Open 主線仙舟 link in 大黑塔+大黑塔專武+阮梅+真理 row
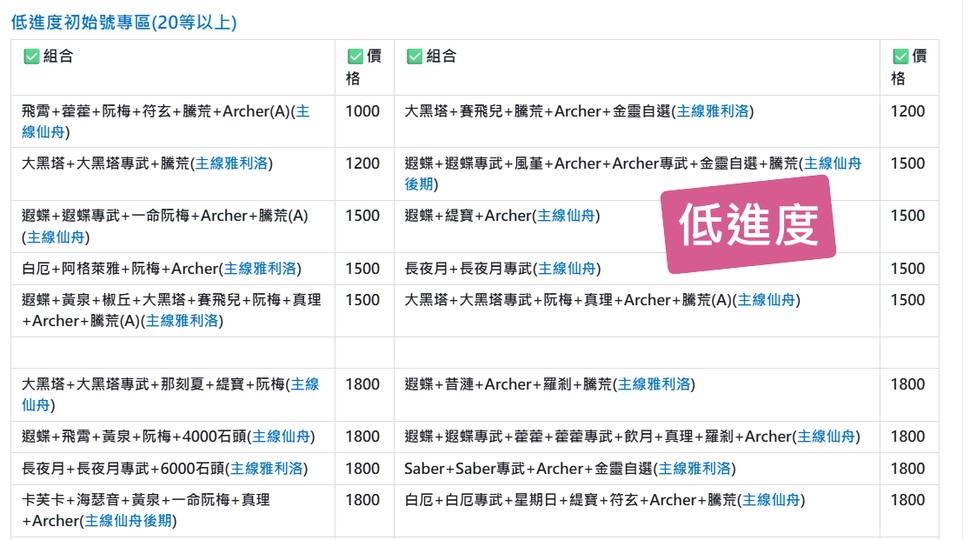This screenshot has width=963, height=540. point(767,301)
